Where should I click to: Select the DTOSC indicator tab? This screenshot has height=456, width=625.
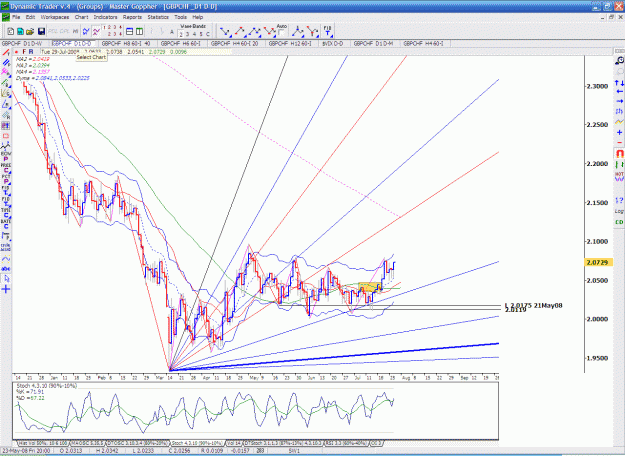[x=137, y=443]
